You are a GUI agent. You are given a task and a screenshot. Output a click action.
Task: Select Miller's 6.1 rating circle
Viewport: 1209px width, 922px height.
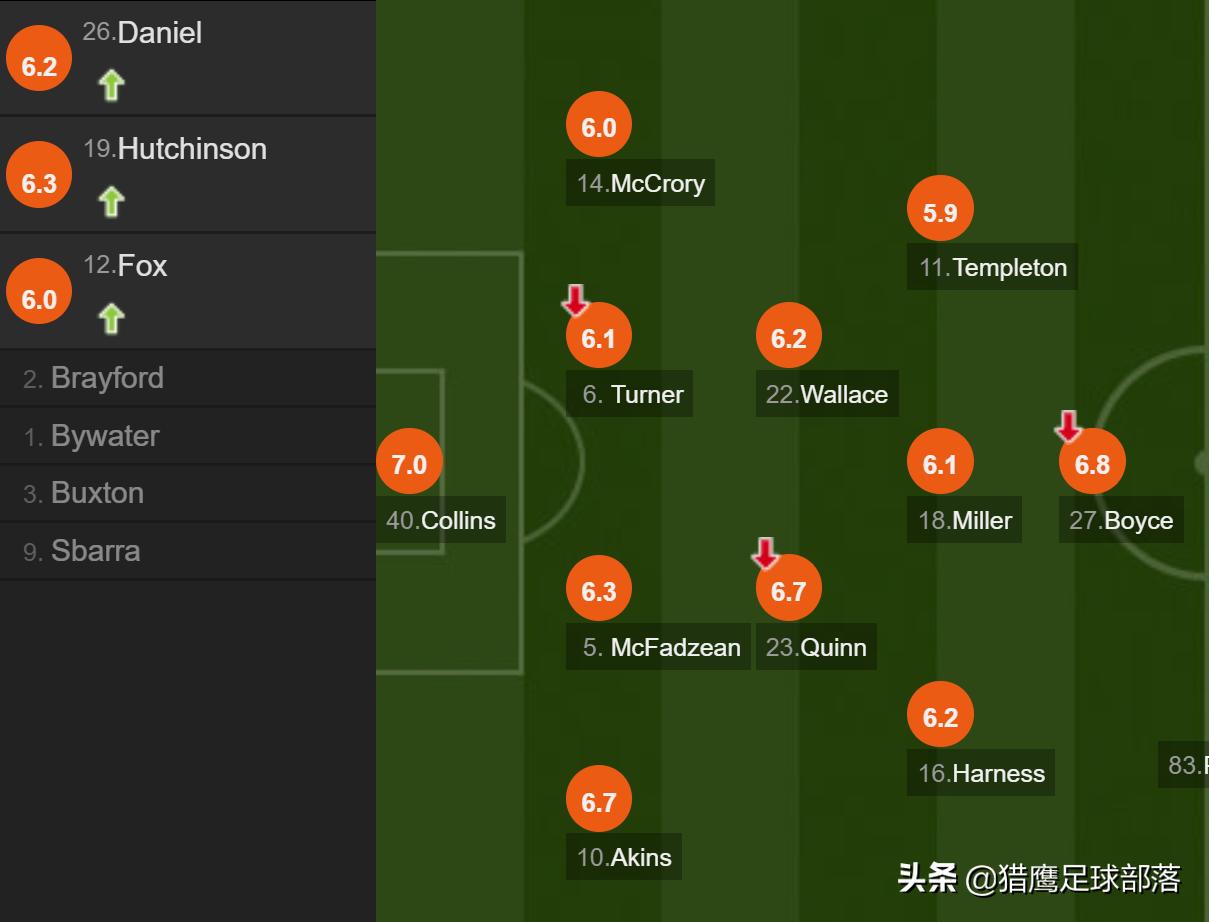pyautogui.click(x=939, y=461)
